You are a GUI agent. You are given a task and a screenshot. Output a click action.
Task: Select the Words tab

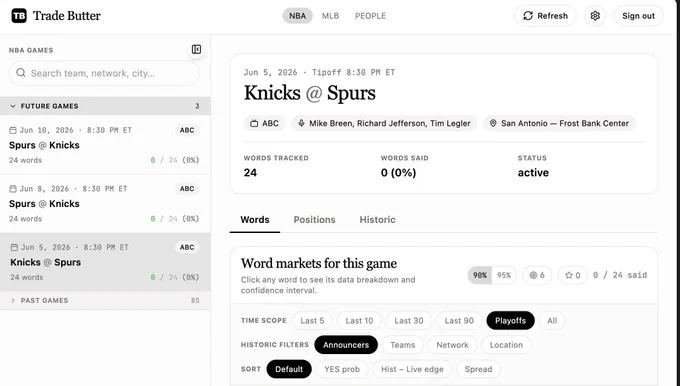pos(255,220)
